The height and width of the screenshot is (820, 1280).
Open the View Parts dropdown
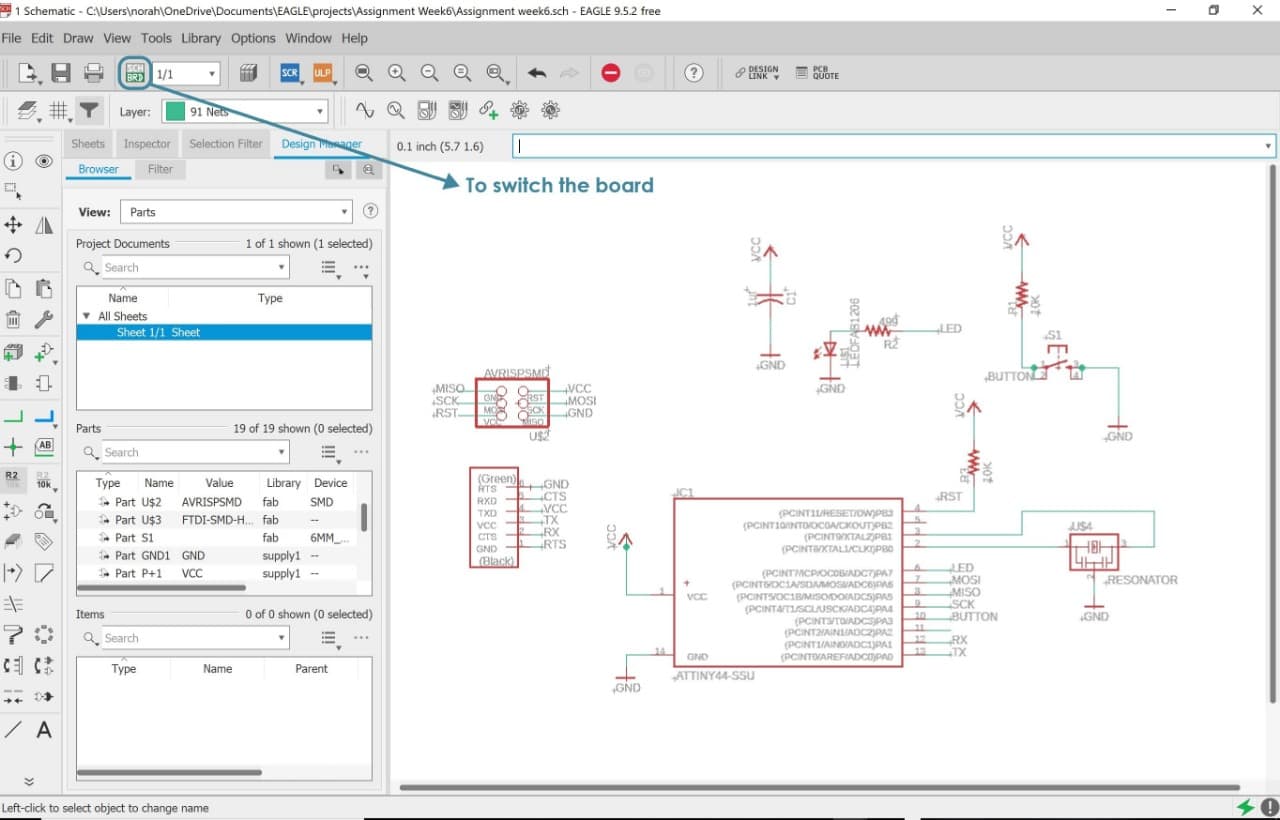344,212
